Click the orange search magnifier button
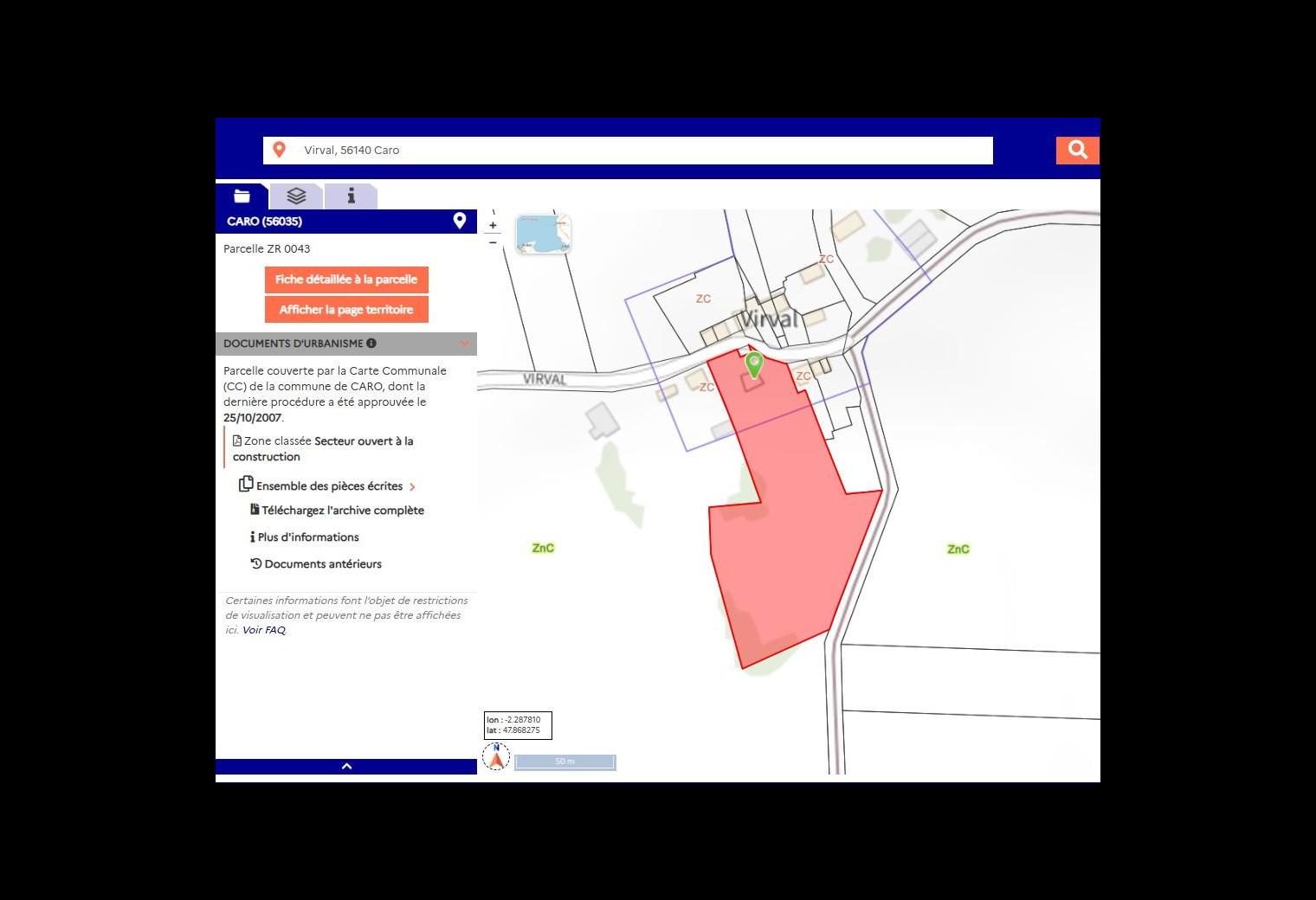The image size is (1316, 900). click(x=1077, y=150)
